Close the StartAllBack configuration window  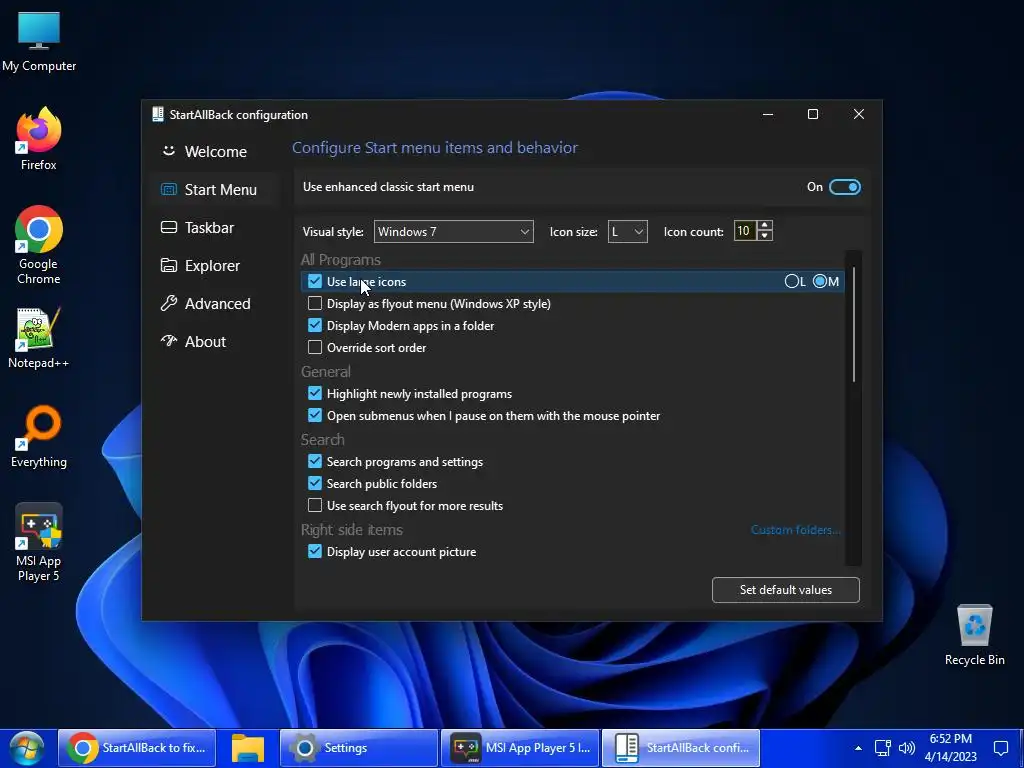coord(859,114)
